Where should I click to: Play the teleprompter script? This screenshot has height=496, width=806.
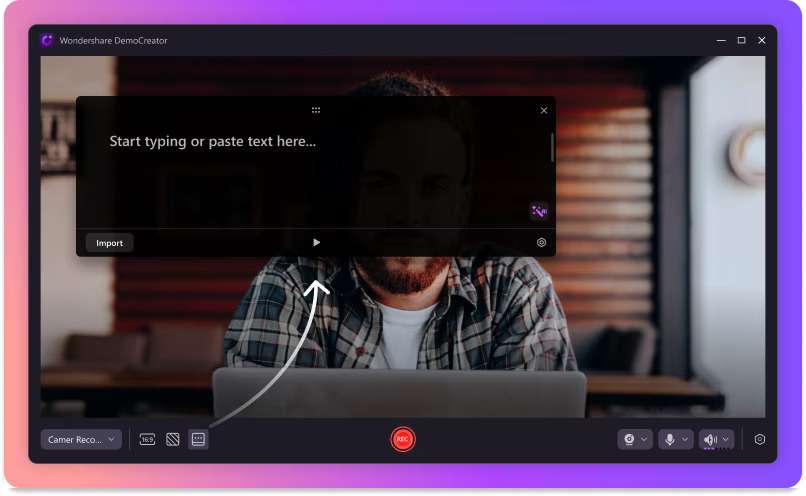click(x=317, y=243)
